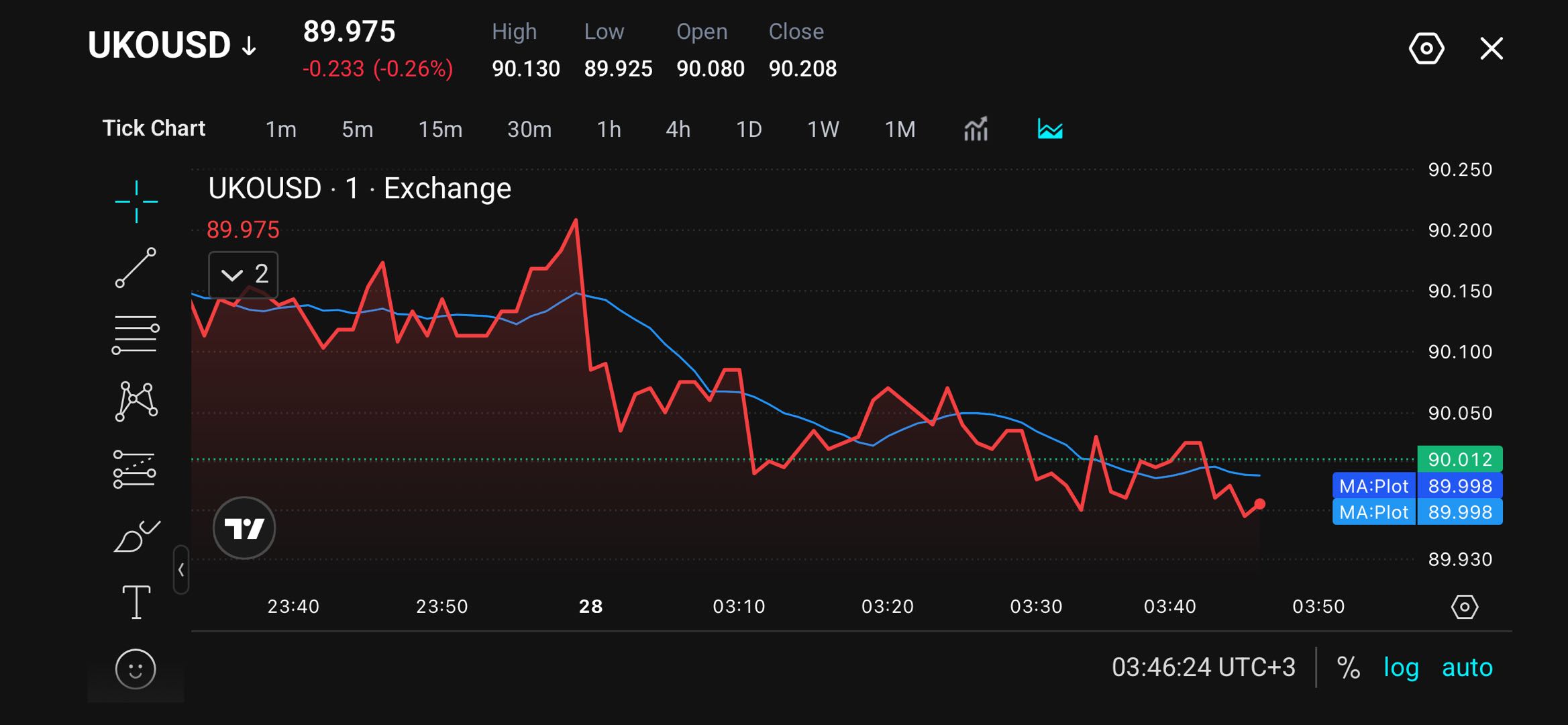Screen dimensions: 1568x725
Task: Pick the brush drawing tool
Action: pyautogui.click(x=137, y=536)
